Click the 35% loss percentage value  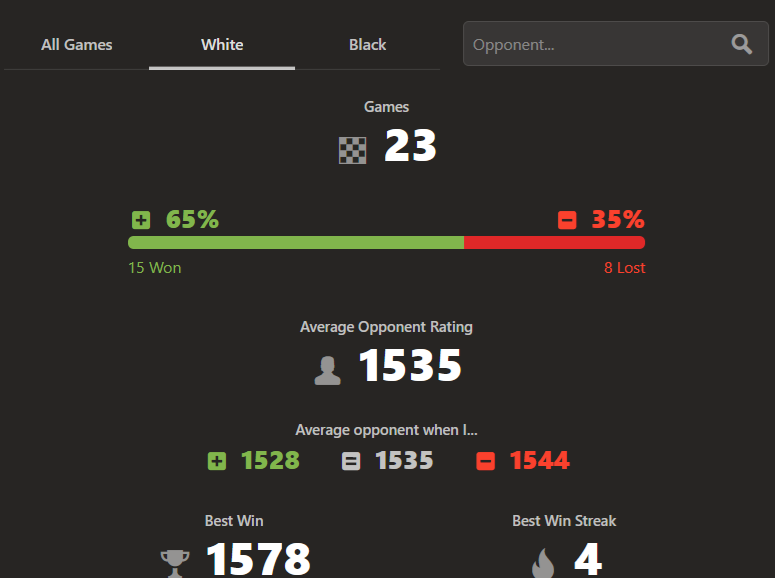(x=618, y=220)
